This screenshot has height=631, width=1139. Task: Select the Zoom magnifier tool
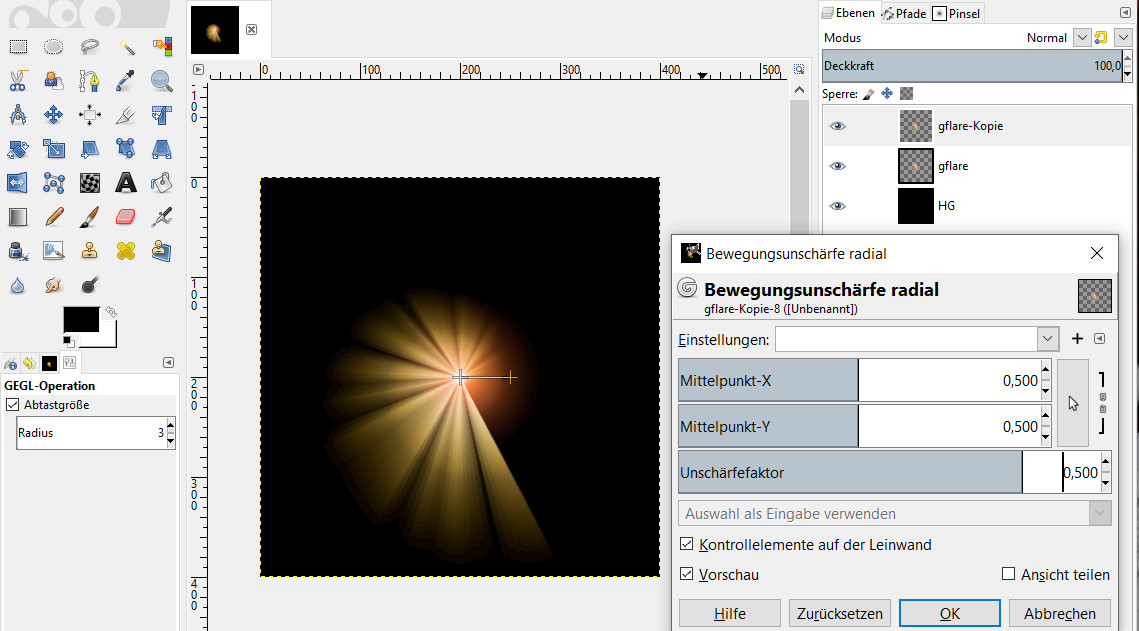pyautogui.click(x=162, y=81)
